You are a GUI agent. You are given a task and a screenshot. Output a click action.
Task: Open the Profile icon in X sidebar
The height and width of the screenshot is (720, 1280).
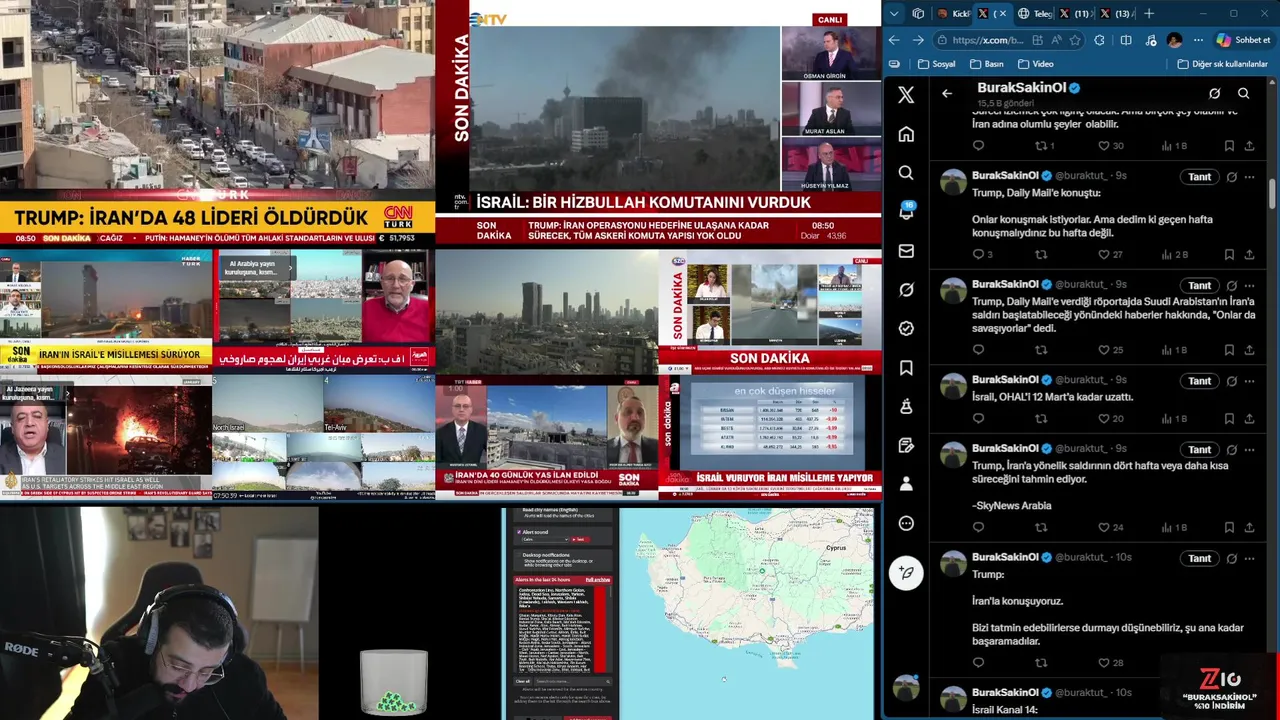906,484
